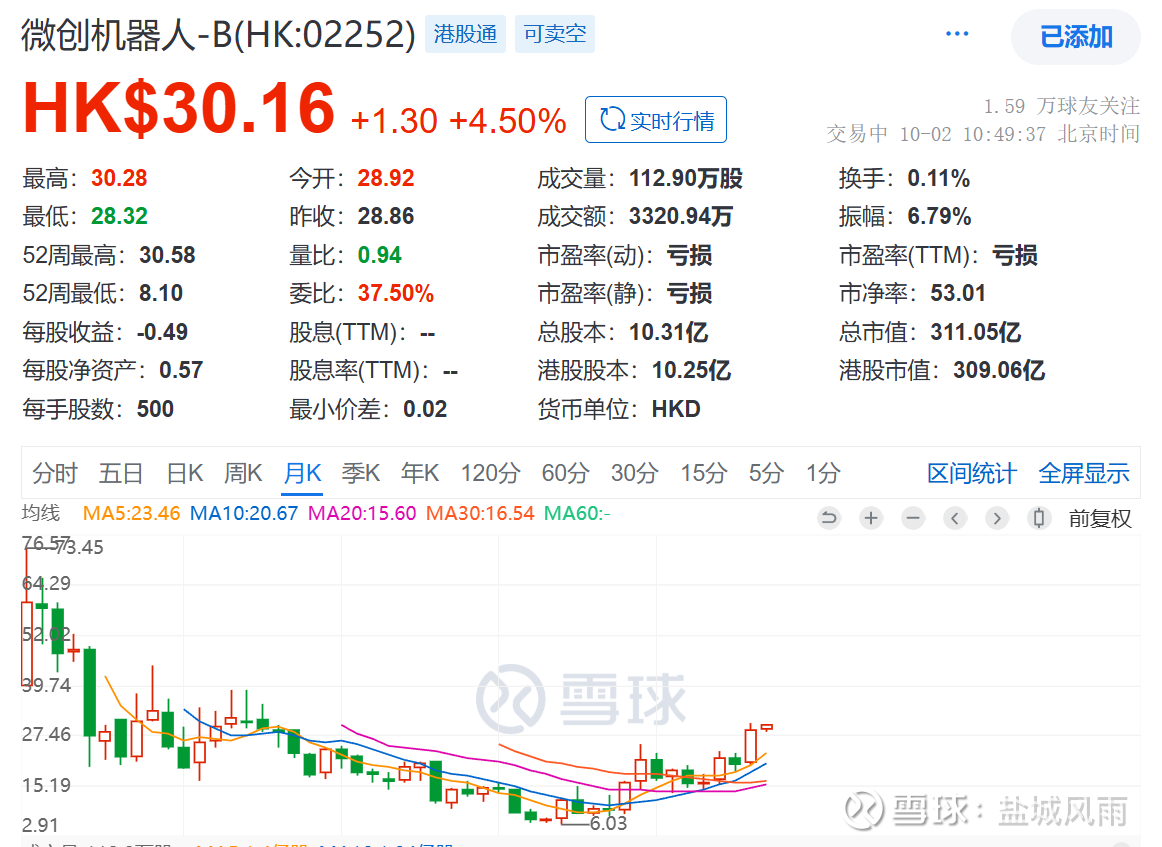Click the 最低 value 28.32
Viewport: 1162px width, 847px height.
point(119,216)
